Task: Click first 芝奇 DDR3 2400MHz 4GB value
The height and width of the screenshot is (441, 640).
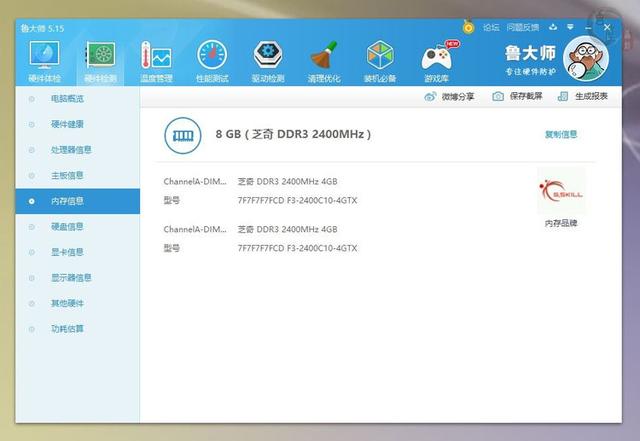Action: click(287, 182)
